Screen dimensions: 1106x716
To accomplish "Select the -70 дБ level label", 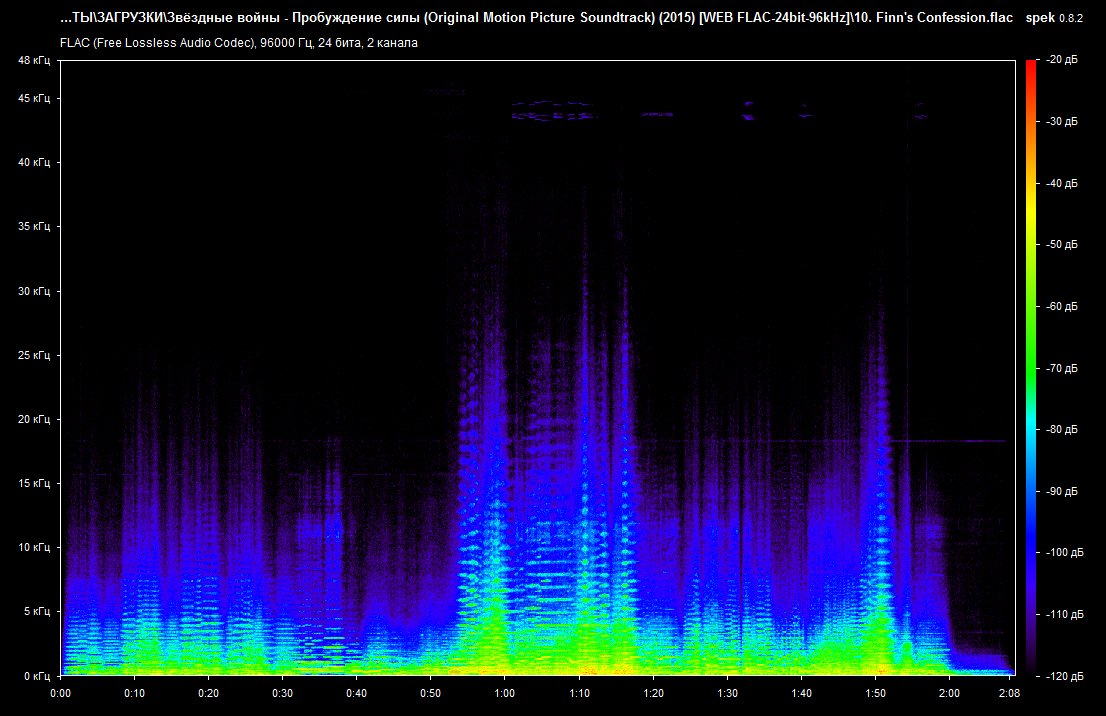I will pyautogui.click(x=1062, y=369).
